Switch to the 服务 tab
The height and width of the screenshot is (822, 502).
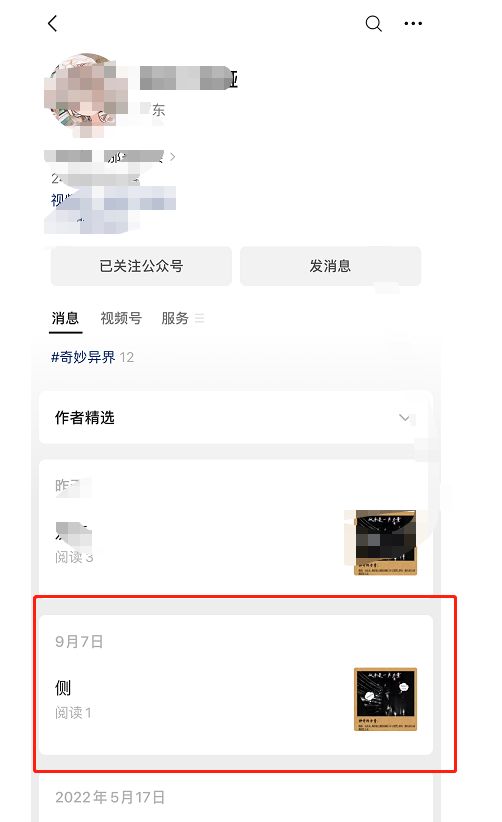[175, 318]
